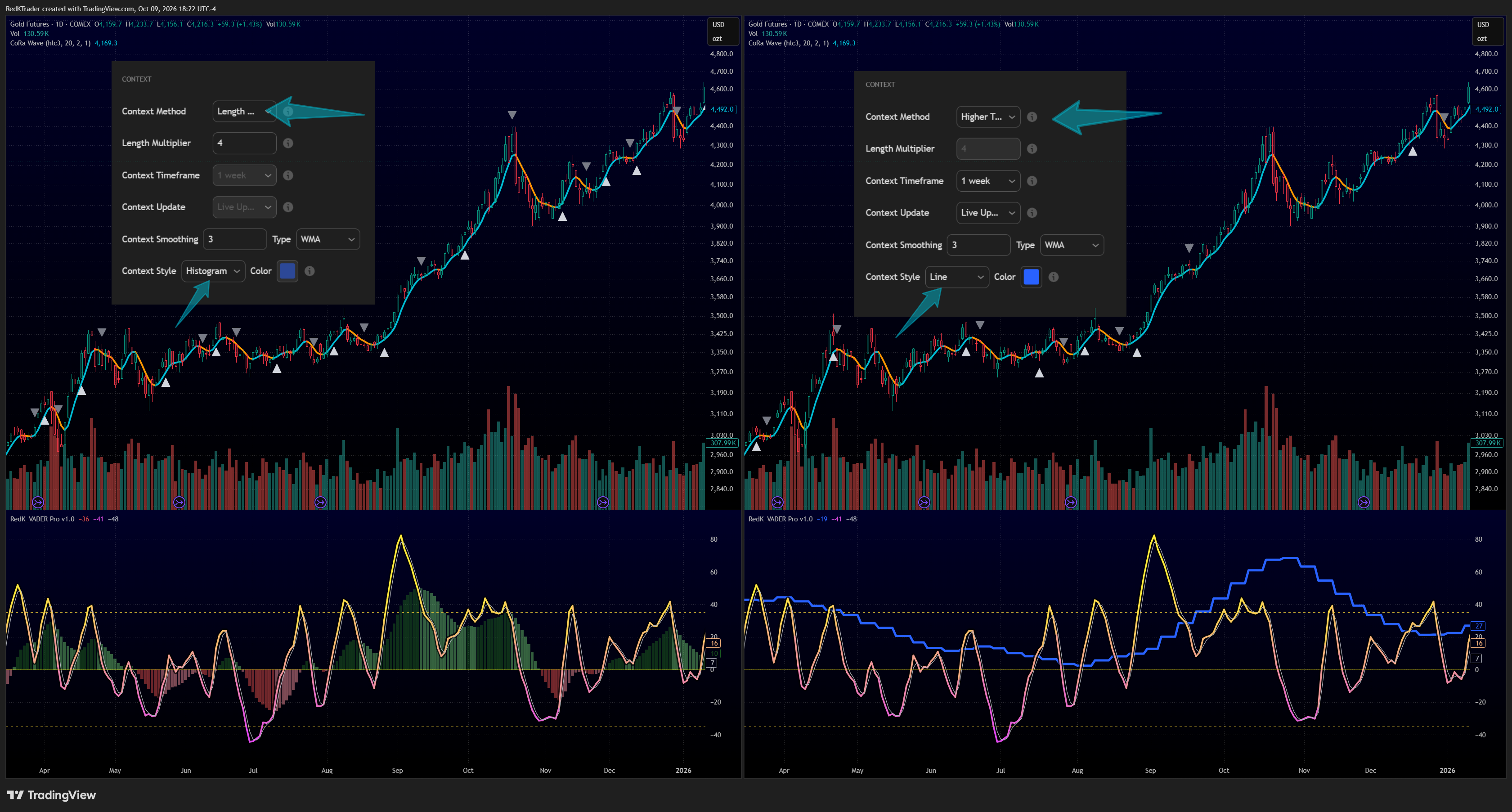
Task: Click leftmost contract-roll event marker on left chart
Action: 38,502
